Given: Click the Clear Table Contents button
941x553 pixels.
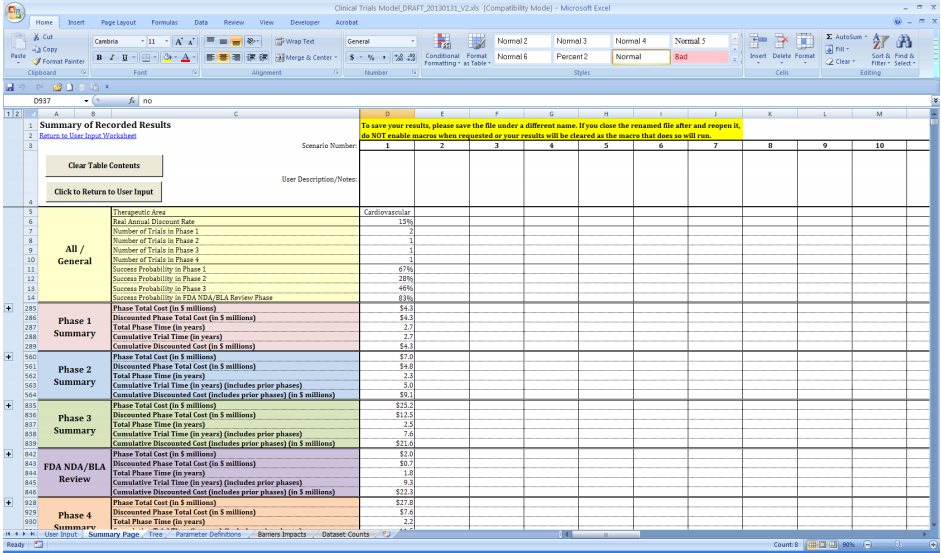Looking at the screenshot, I should coord(104,164).
